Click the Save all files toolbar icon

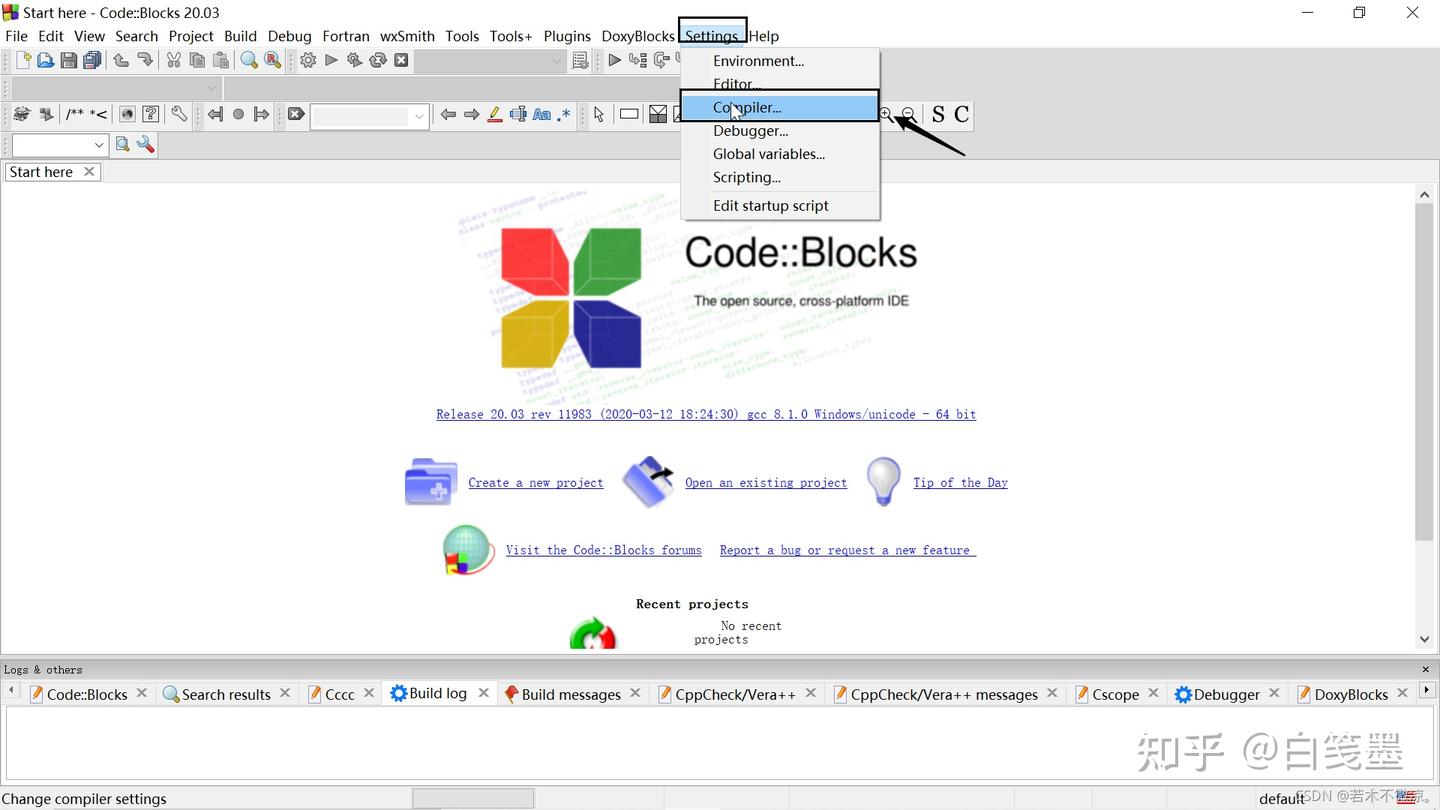(x=92, y=60)
